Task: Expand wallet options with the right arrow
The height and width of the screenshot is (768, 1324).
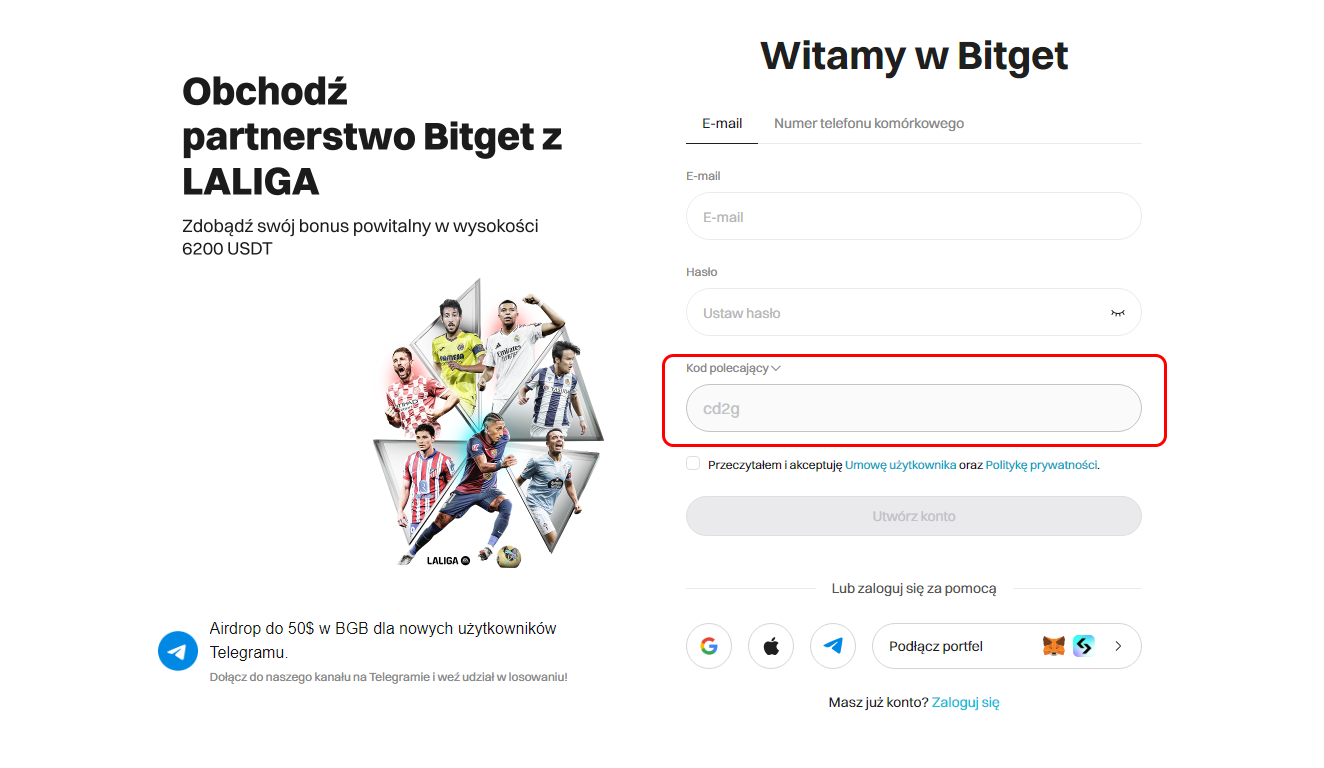Action: 1118,646
